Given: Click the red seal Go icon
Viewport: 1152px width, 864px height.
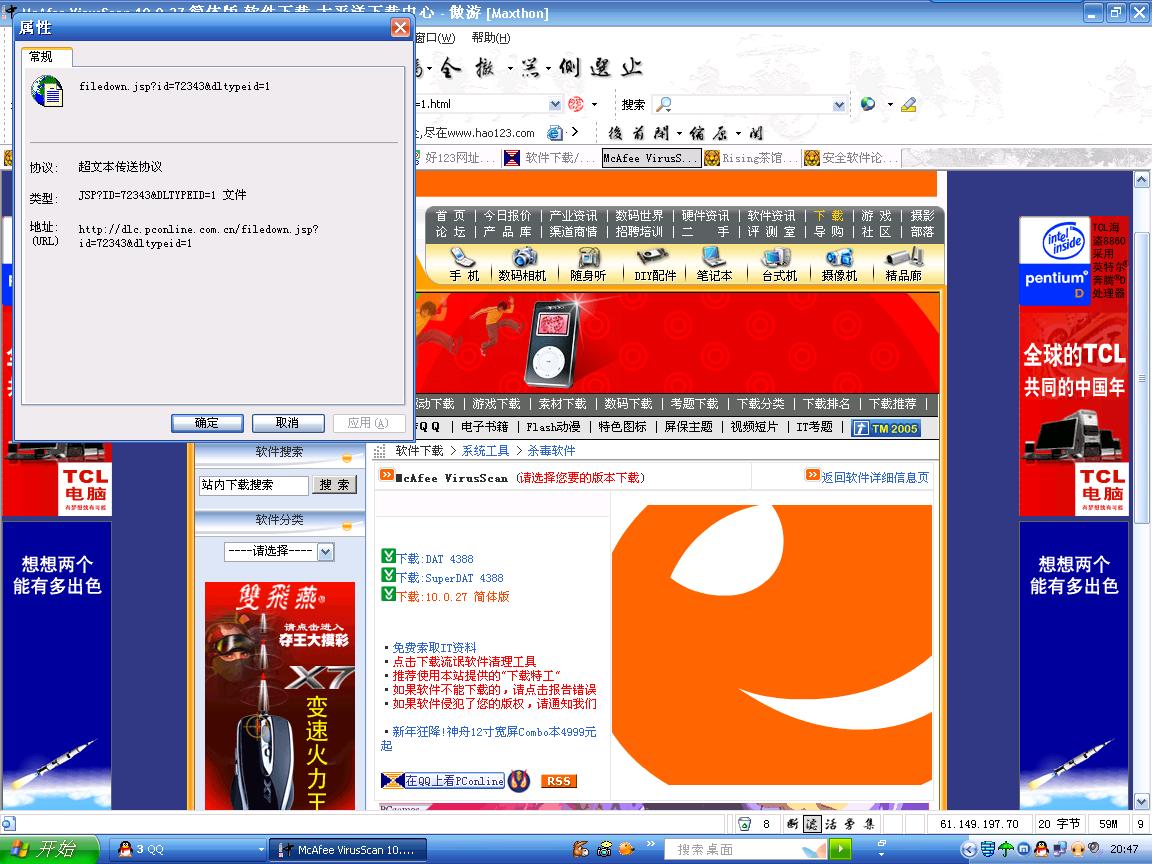Looking at the screenshot, I should tap(577, 104).
